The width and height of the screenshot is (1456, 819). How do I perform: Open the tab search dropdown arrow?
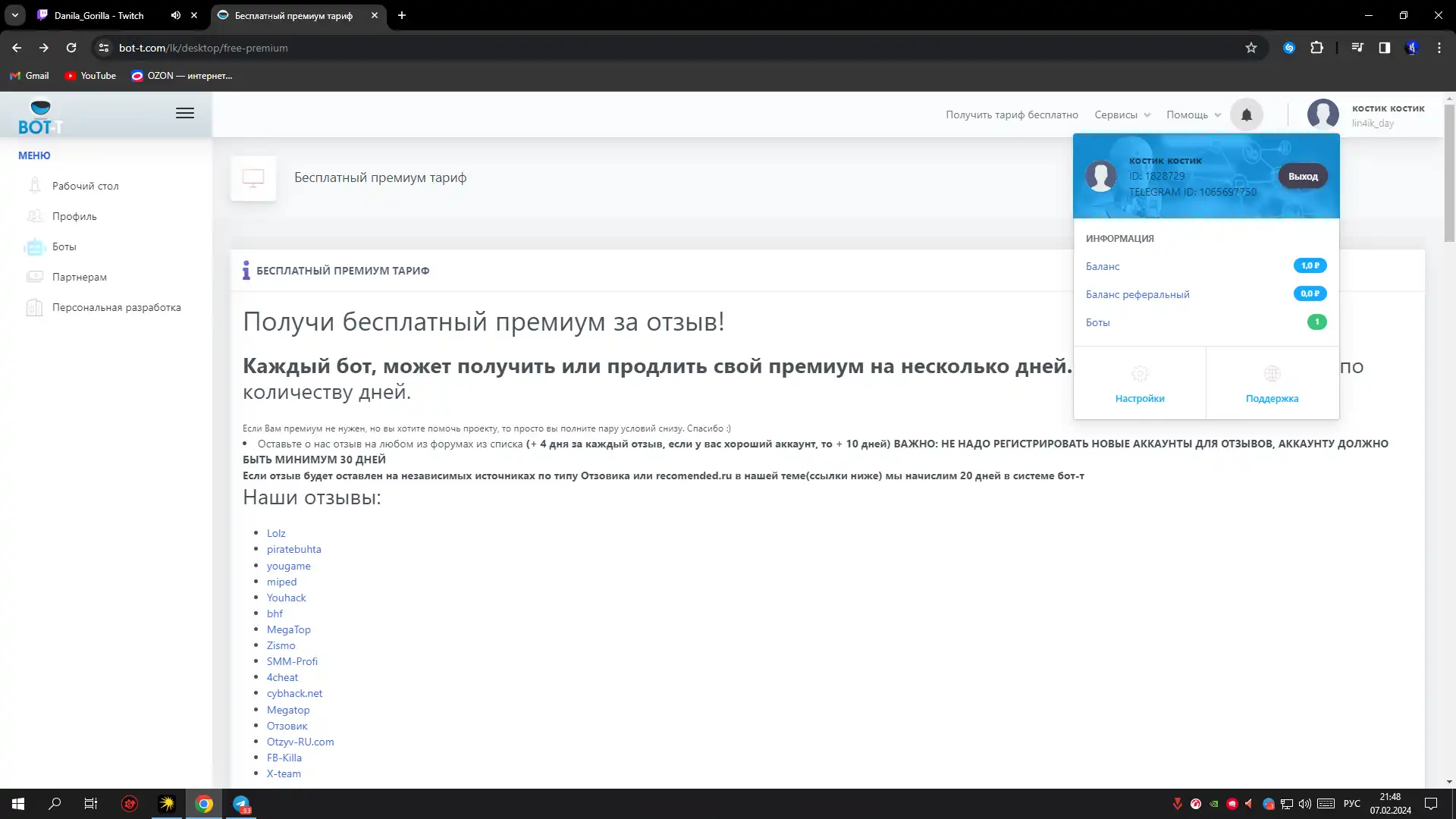pyautogui.click(x=14, y=15)
